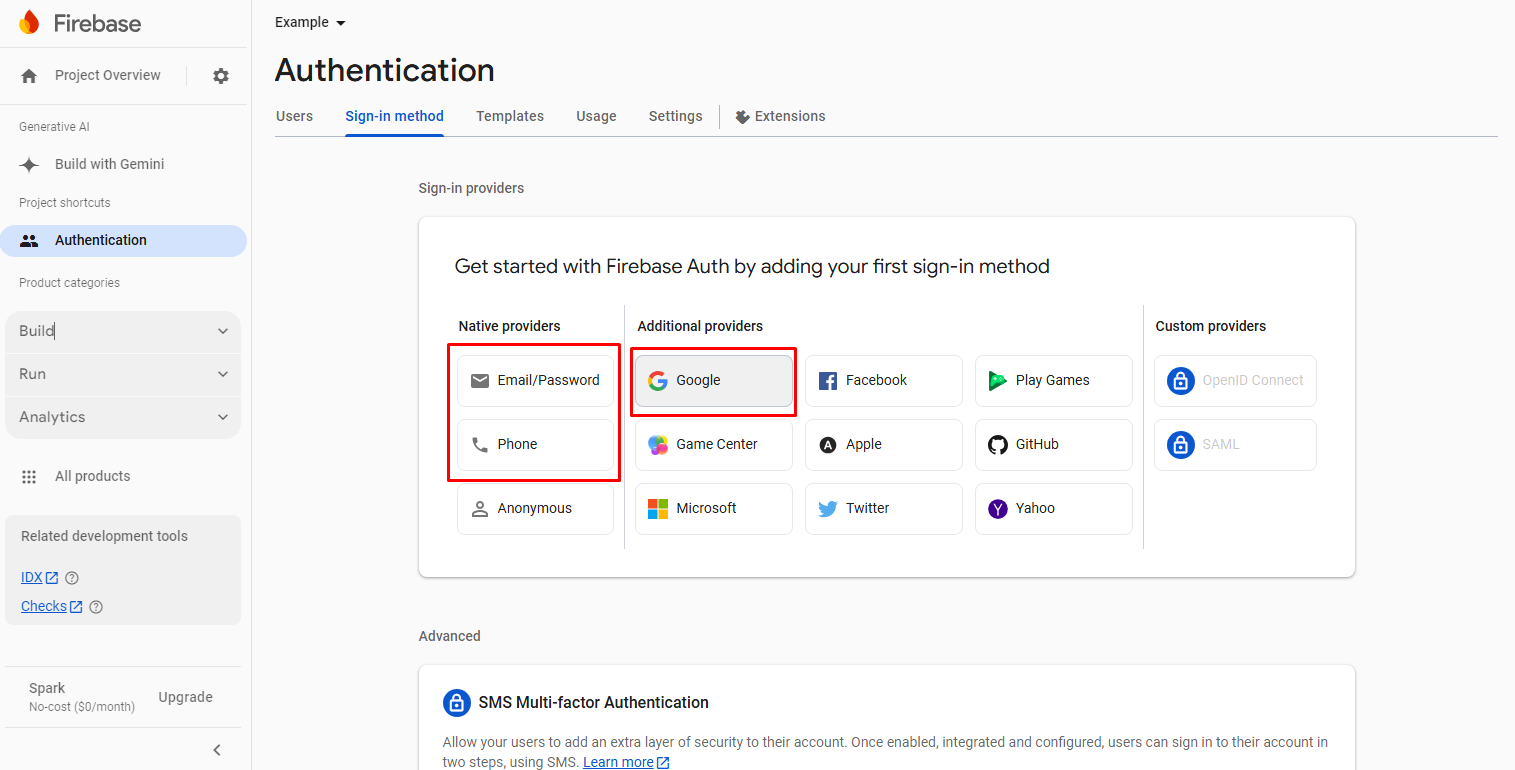Show help for Checks tool
The width and height of the screenshot is (1515, 770).
(96, 607)
